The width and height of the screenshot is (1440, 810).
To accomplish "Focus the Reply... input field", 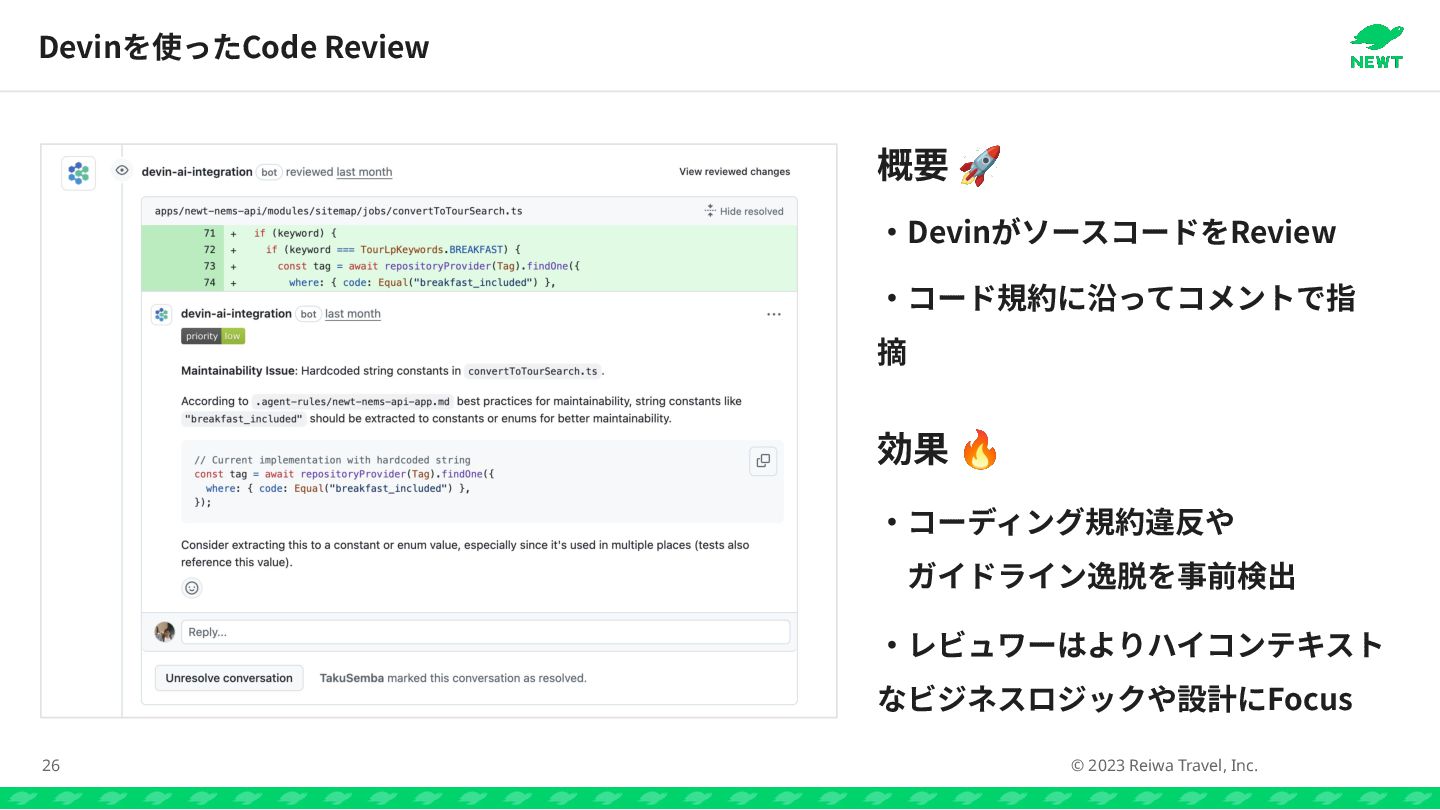I will [485, 632].
